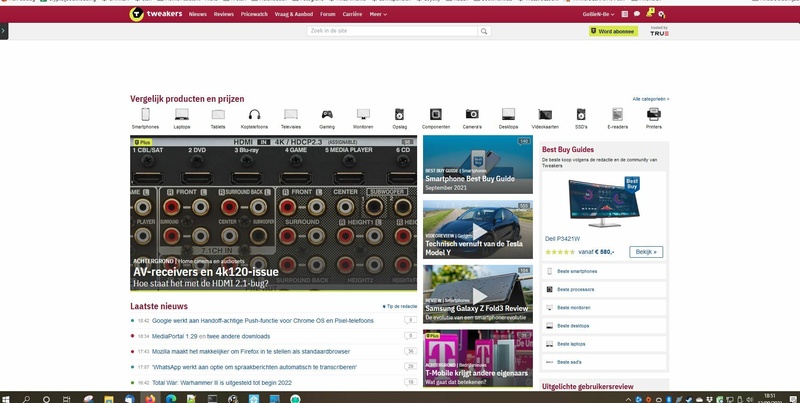
Task: Open the Beste processors guide
Action: tap(604, 289)
